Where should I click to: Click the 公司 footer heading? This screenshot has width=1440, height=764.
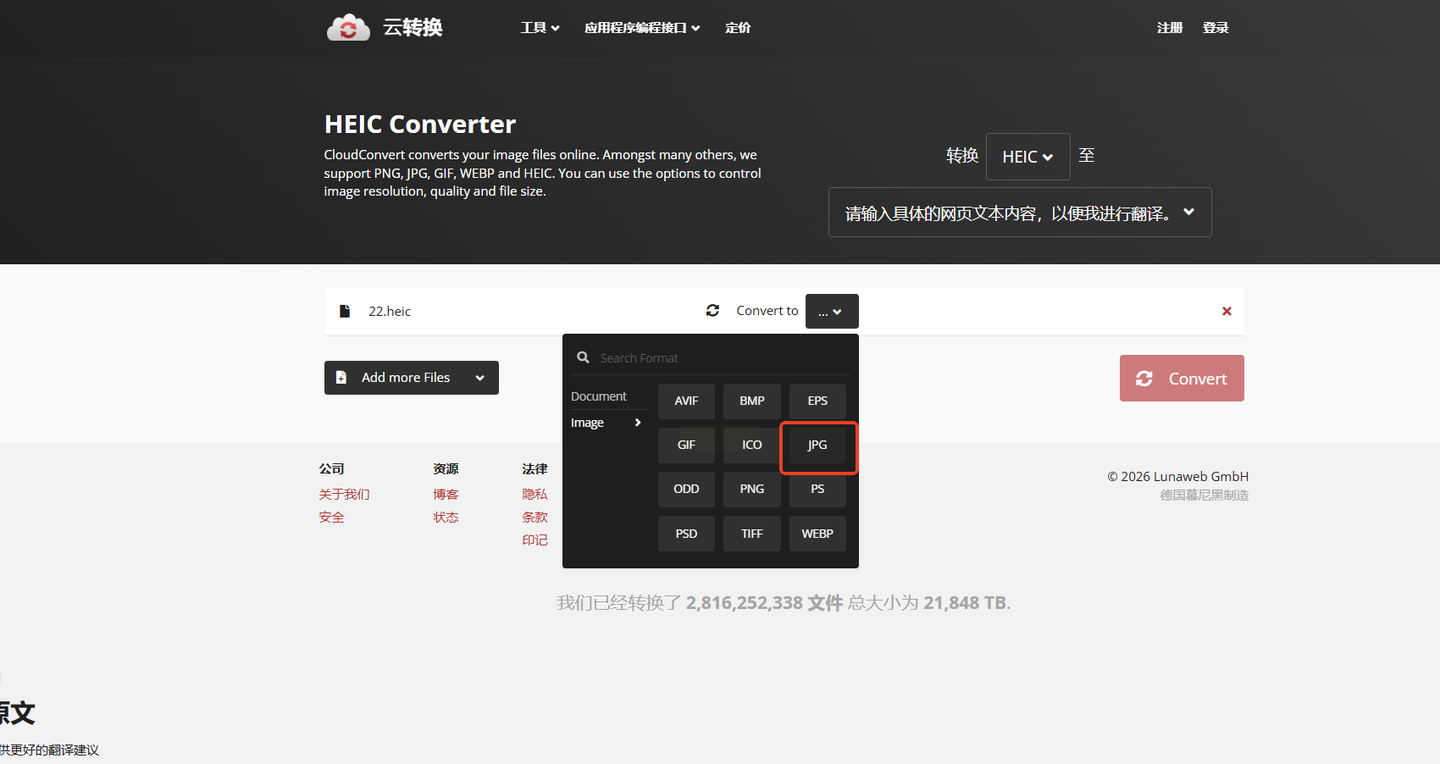pyautogui.click(x=332, y=468)
